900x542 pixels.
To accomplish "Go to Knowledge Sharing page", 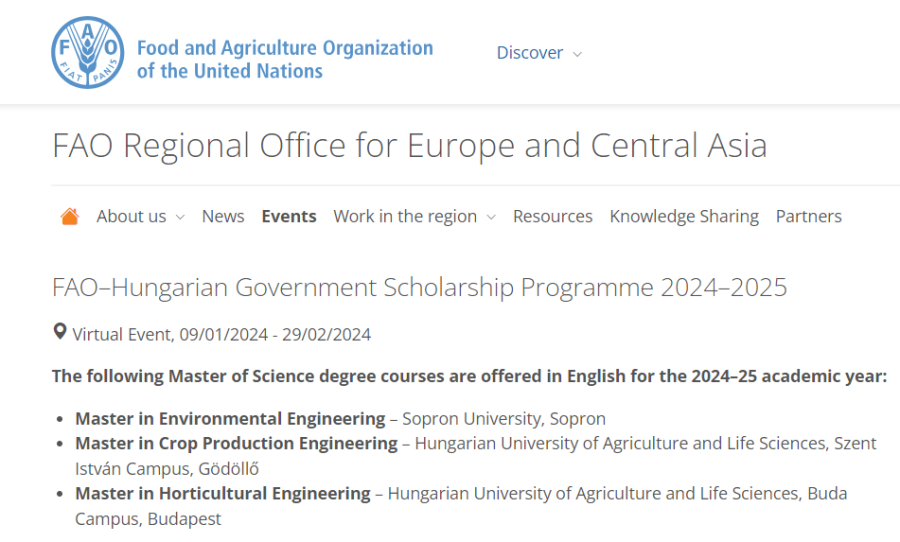I will [684, 216].
